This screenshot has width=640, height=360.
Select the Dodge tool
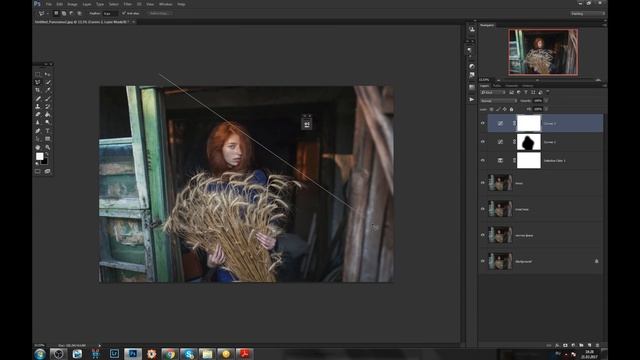[x=48, y=122]
